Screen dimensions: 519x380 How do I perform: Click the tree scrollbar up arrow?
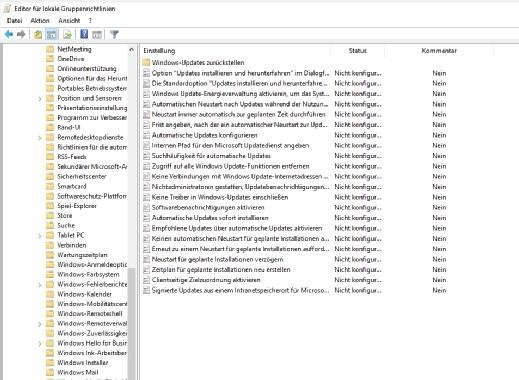point(132,50)
